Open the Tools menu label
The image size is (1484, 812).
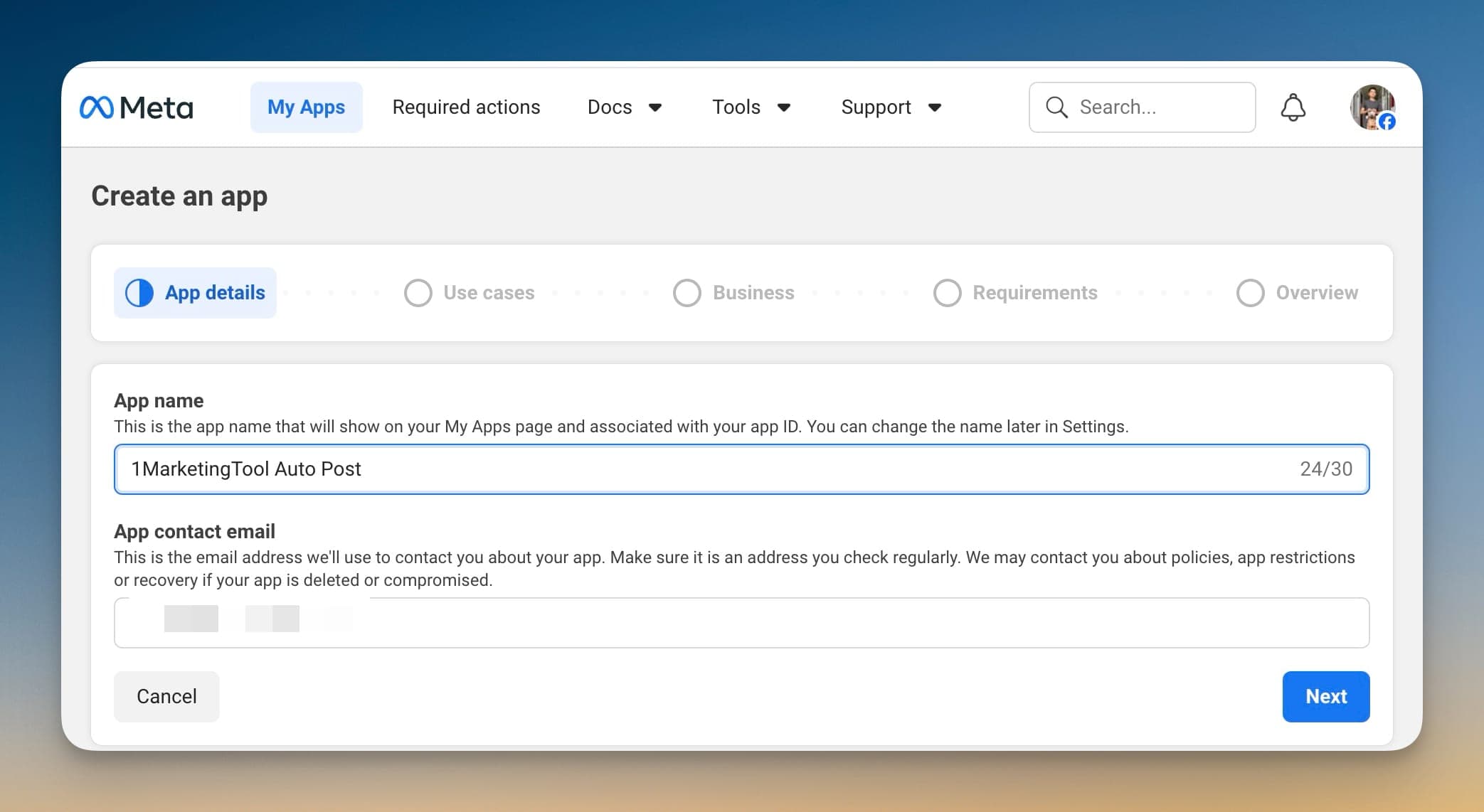pyautogui.click(x=736, y=107)
